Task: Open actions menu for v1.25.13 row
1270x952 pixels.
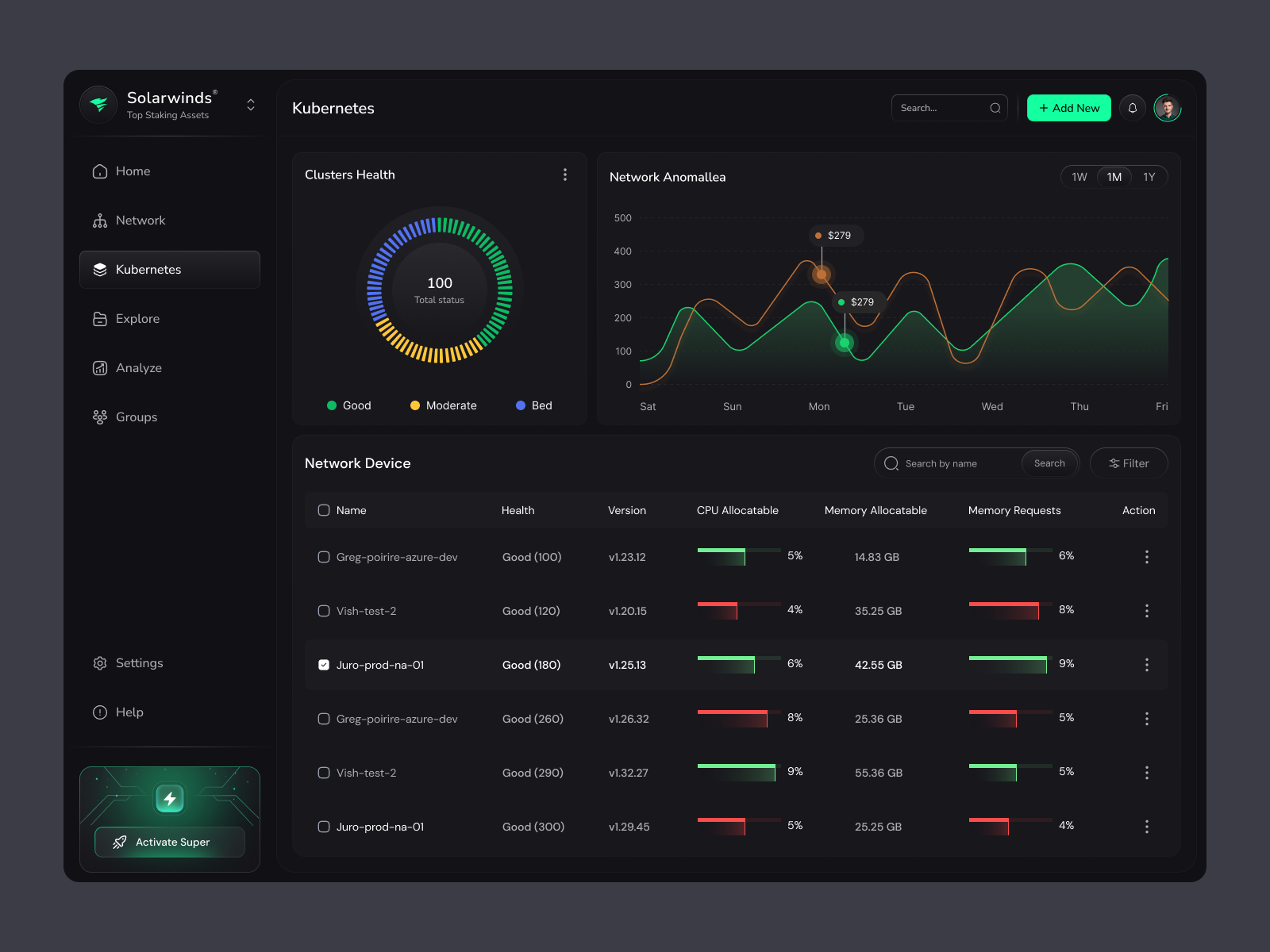Action: [x=1147, y=665]
